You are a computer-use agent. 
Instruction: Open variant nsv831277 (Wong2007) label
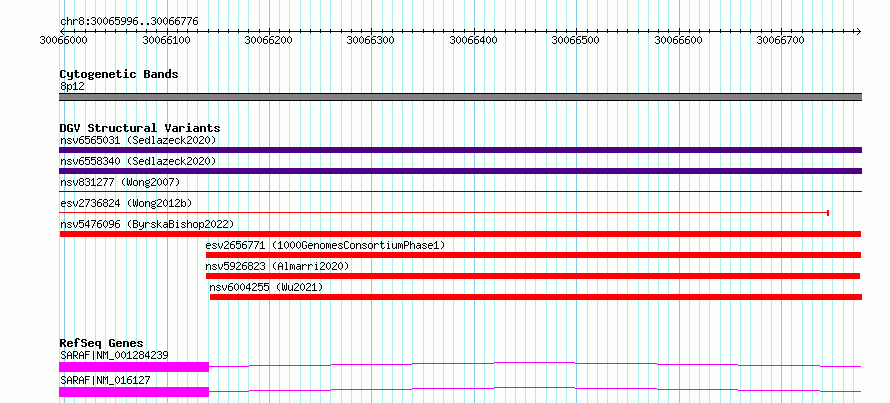120,182
